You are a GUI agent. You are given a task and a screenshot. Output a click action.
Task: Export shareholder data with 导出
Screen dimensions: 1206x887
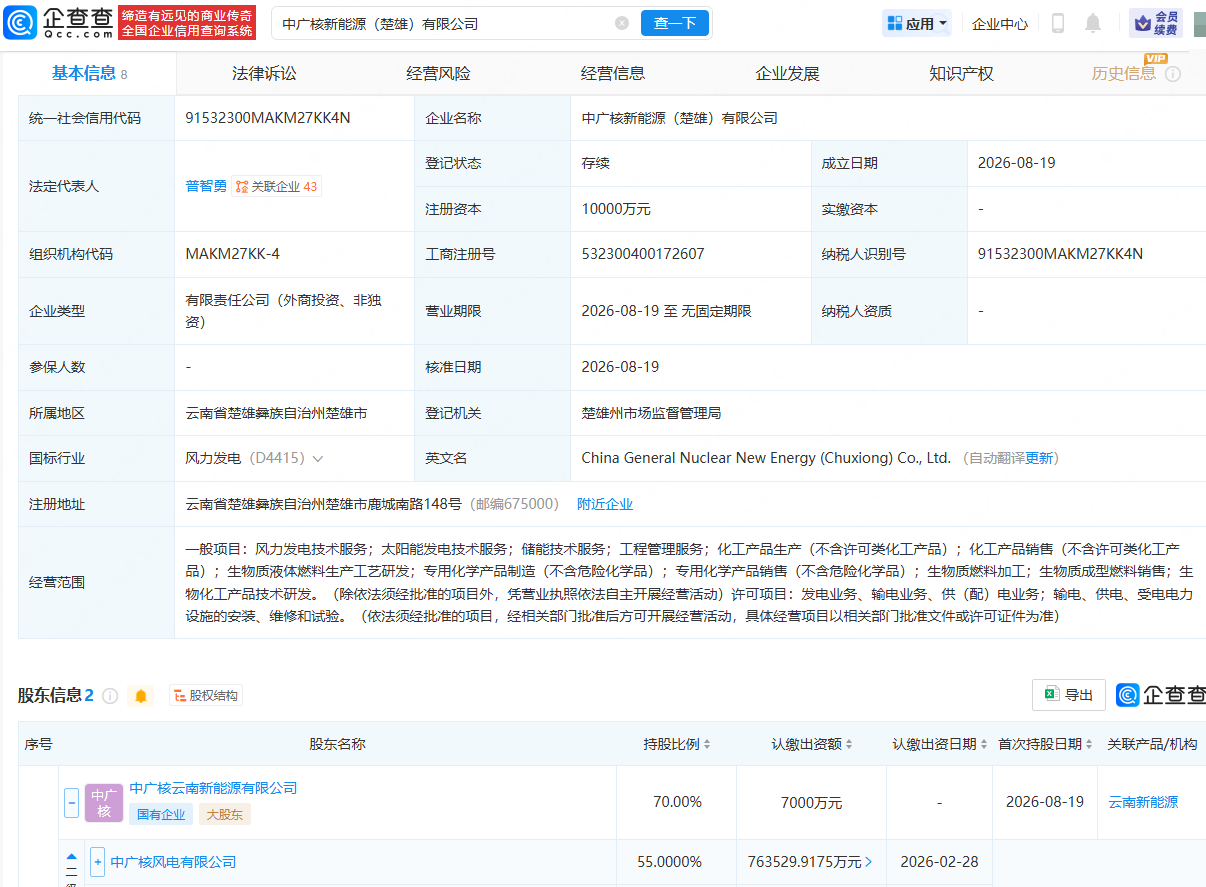[x=1068, y=695]
